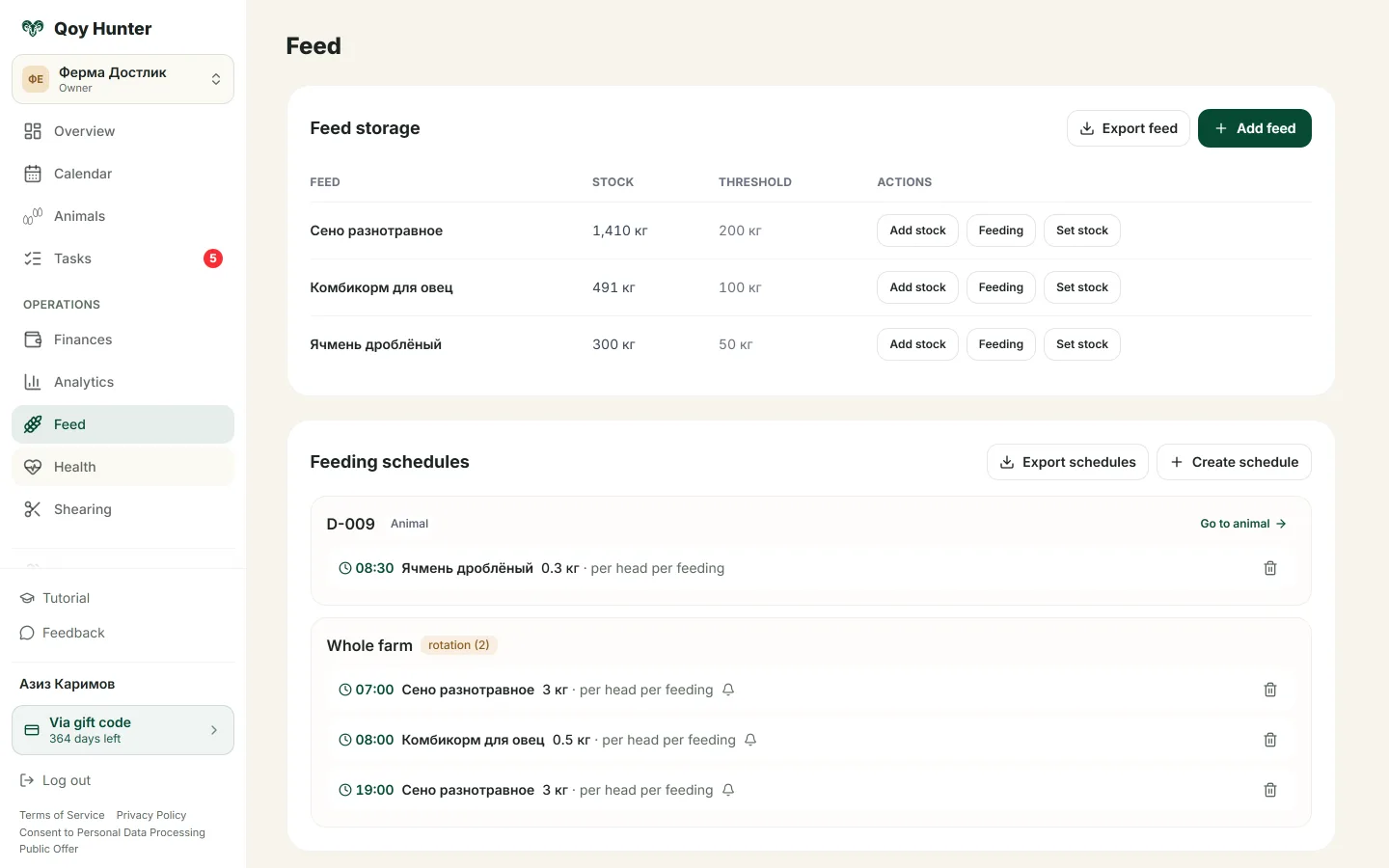
Task: Open Feedback form
Action: (63, 633)
